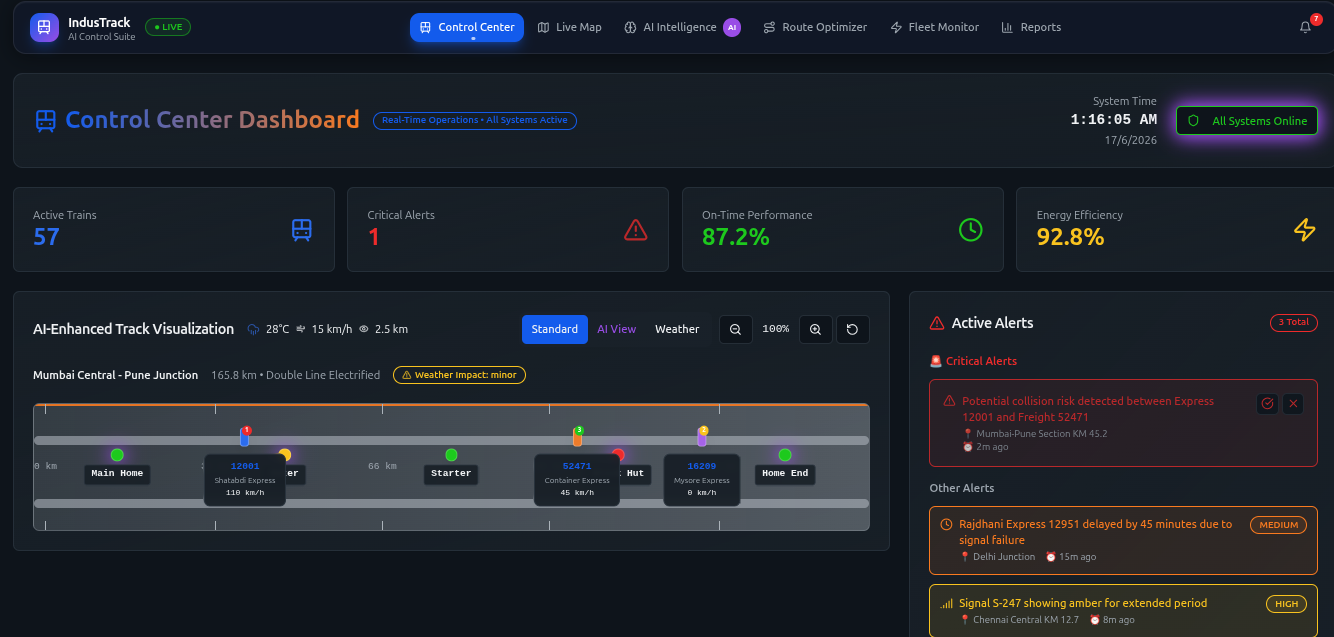Click the clock icon on Rajdhani Express alert
Screen dimensions: 1334x637
947,524
